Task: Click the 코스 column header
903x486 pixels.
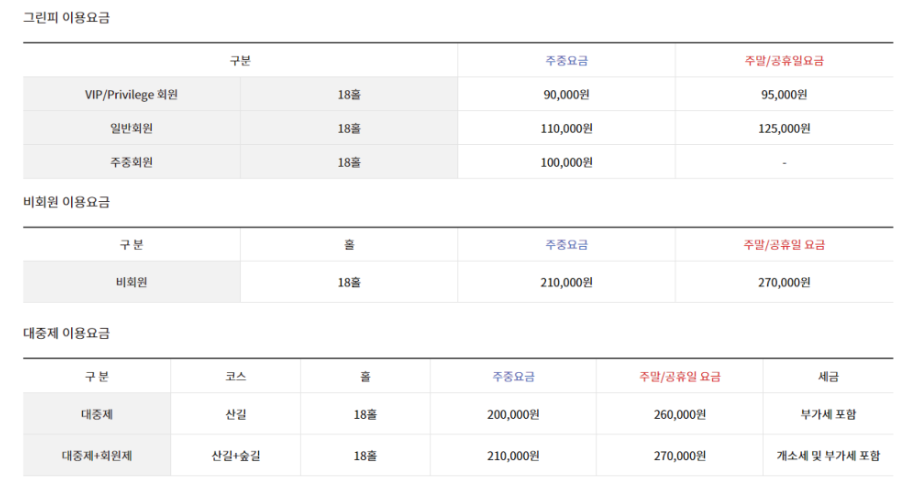Action: 236,377
